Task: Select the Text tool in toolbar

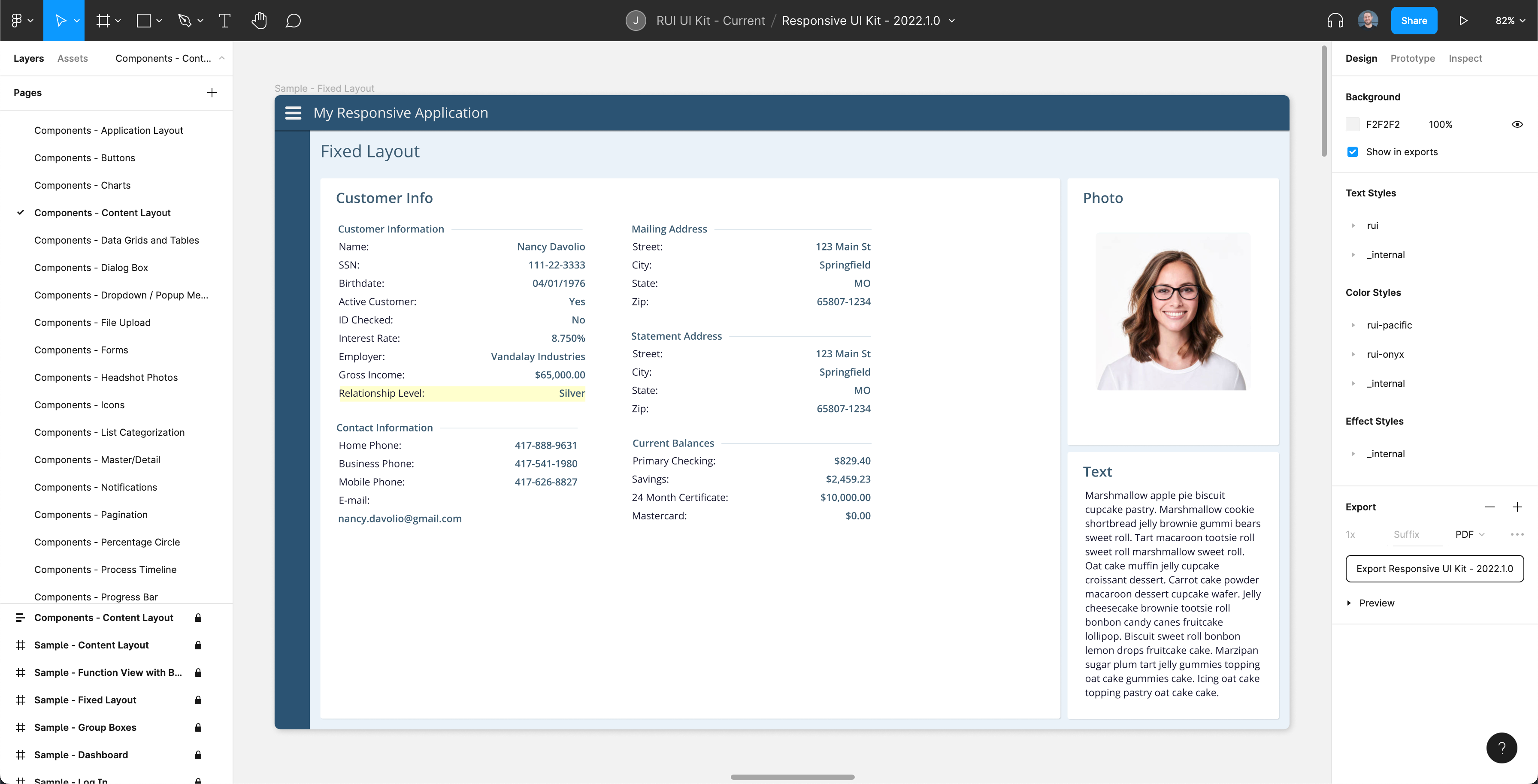Action: pos(224,21)
